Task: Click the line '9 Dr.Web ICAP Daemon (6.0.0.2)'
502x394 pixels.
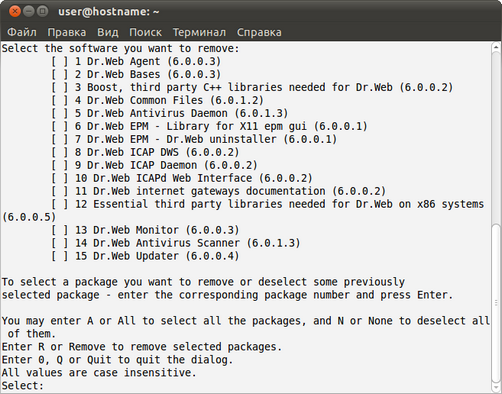Action: [166, 165]
